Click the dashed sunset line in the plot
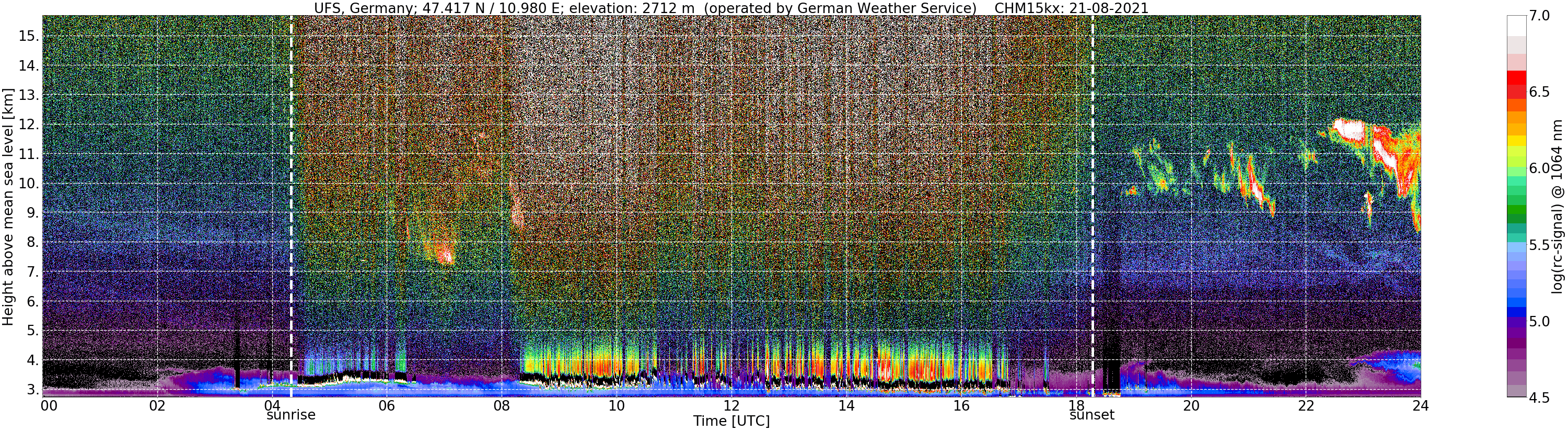The width and height of the screenshot is (1568, 431). (x=1092, y=206)
